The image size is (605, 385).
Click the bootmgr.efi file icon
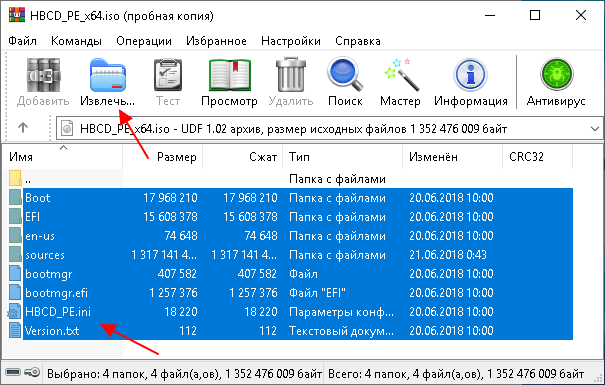(15, 292)
